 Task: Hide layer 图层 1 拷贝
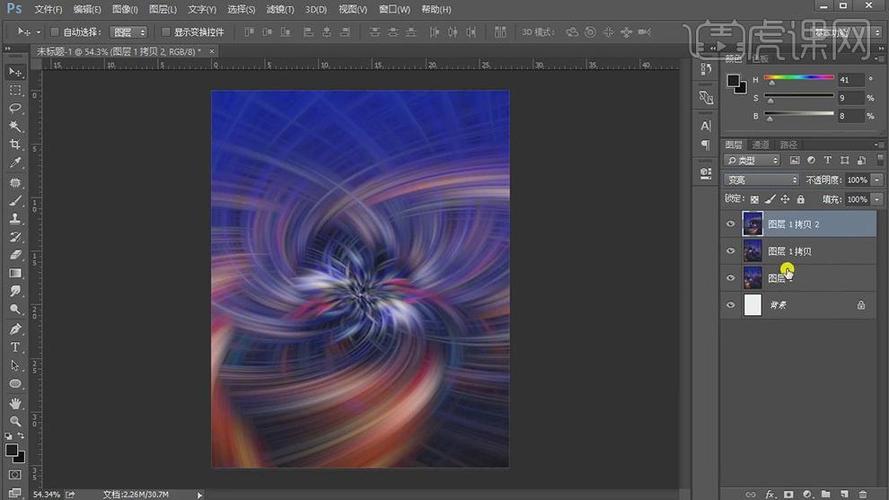click(731, 251)
